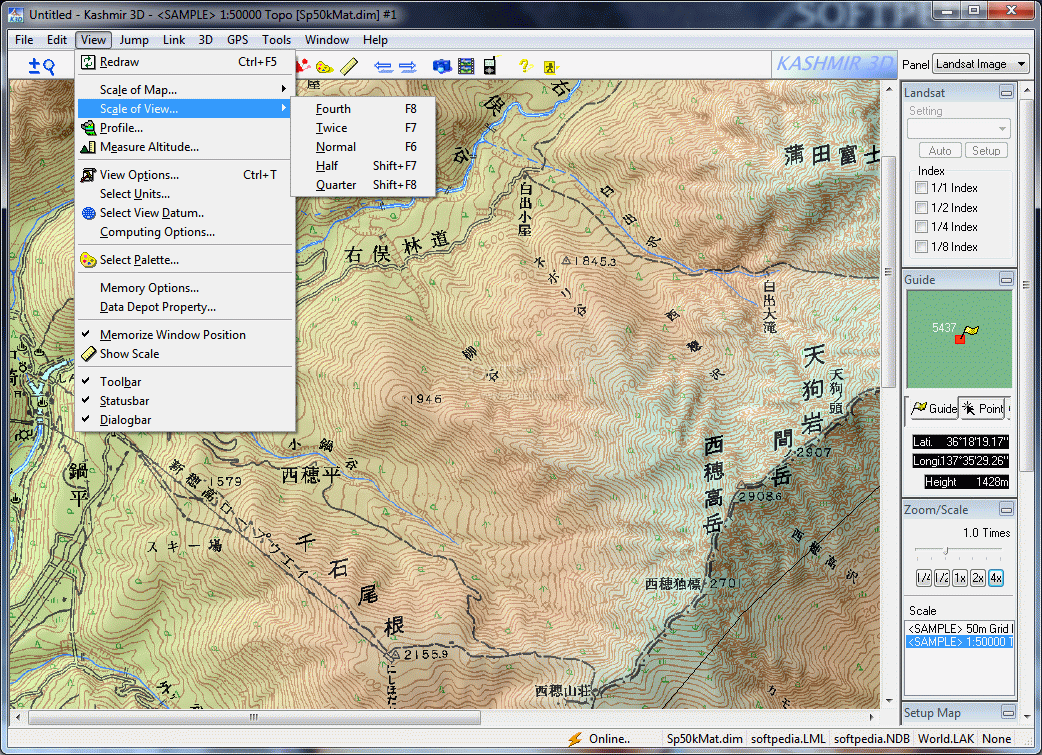The width and height of the screenshot is (1042, 755).
Task: Select '<SAMPLE> 1:50000' in Scale list
Action: [960, 642]
